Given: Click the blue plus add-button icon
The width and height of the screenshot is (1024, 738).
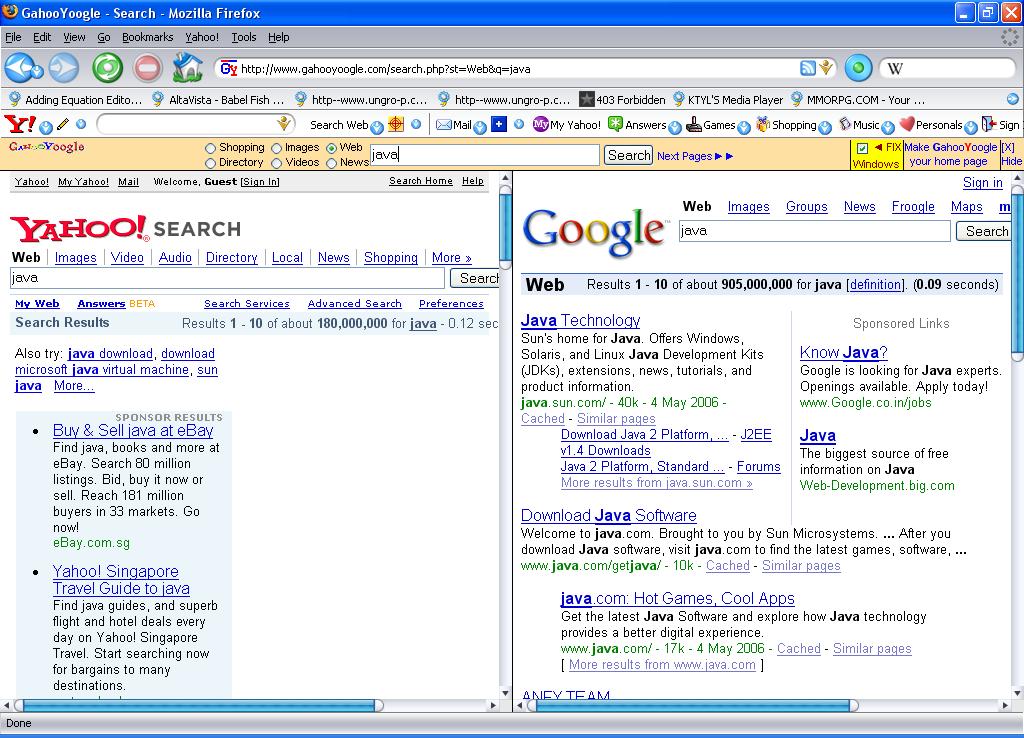Looking at the screenshot, I should click(499, 124).
